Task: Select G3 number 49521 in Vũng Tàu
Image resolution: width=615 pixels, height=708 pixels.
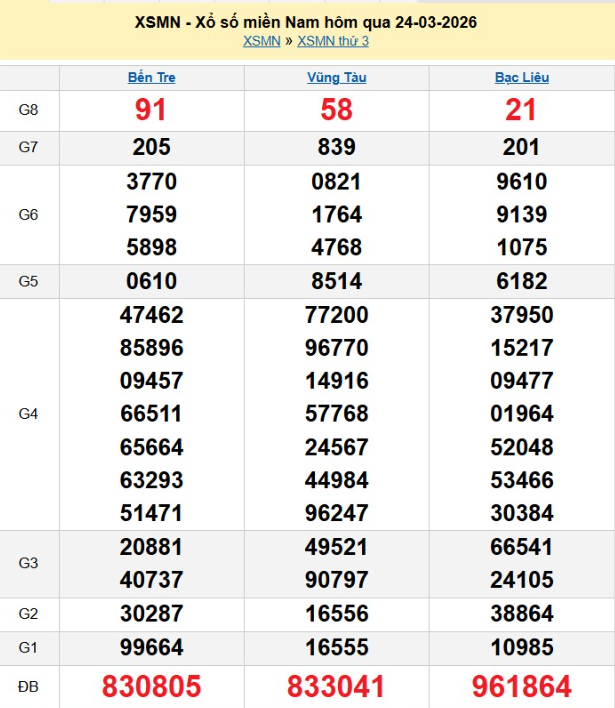Action: pyautogui.click(x=336, y=545)
